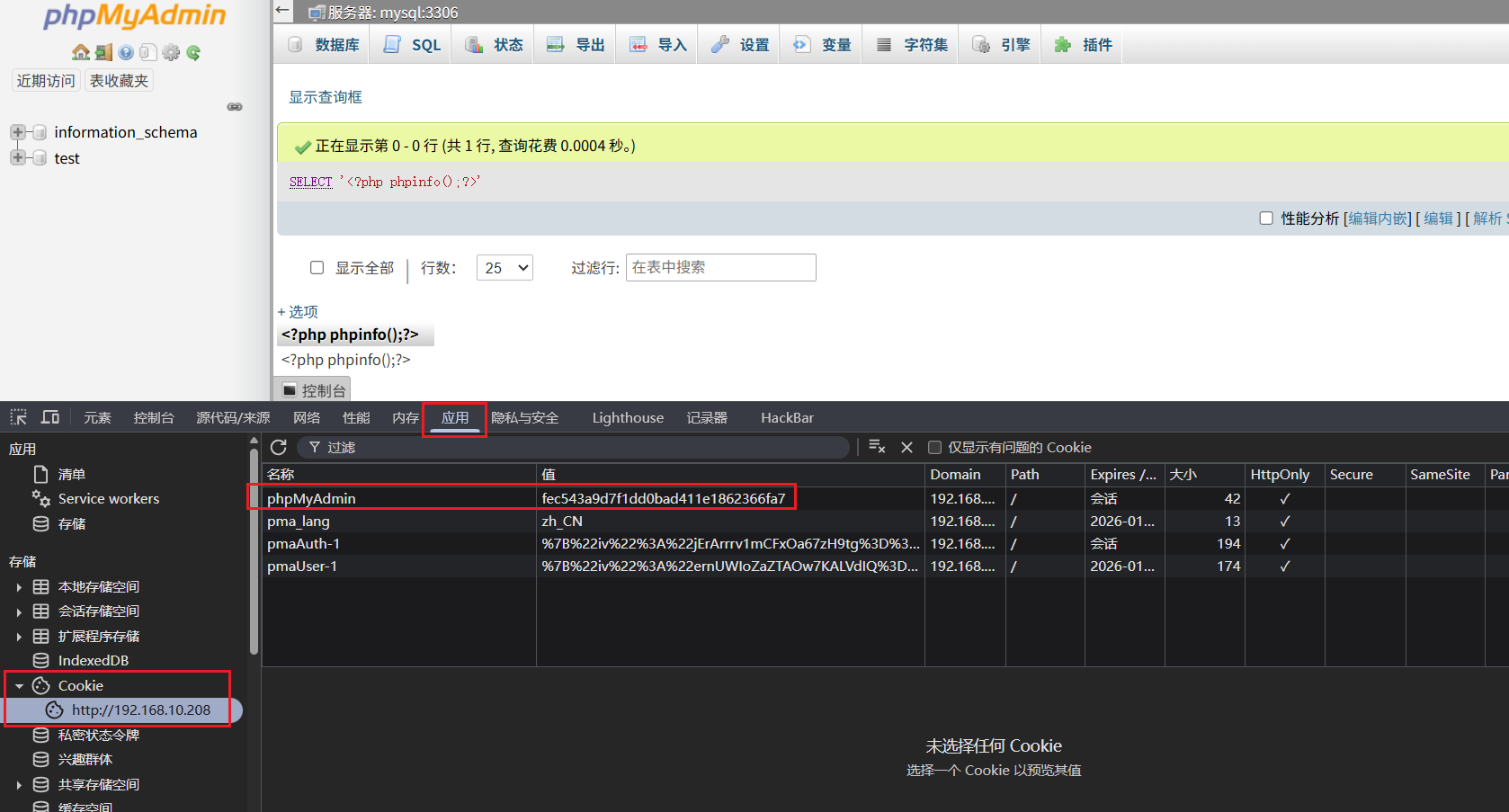This screenshot has width=1509, height=812.
Task: Expand the 本地存储空间 tree item
Action: point(19,587)
